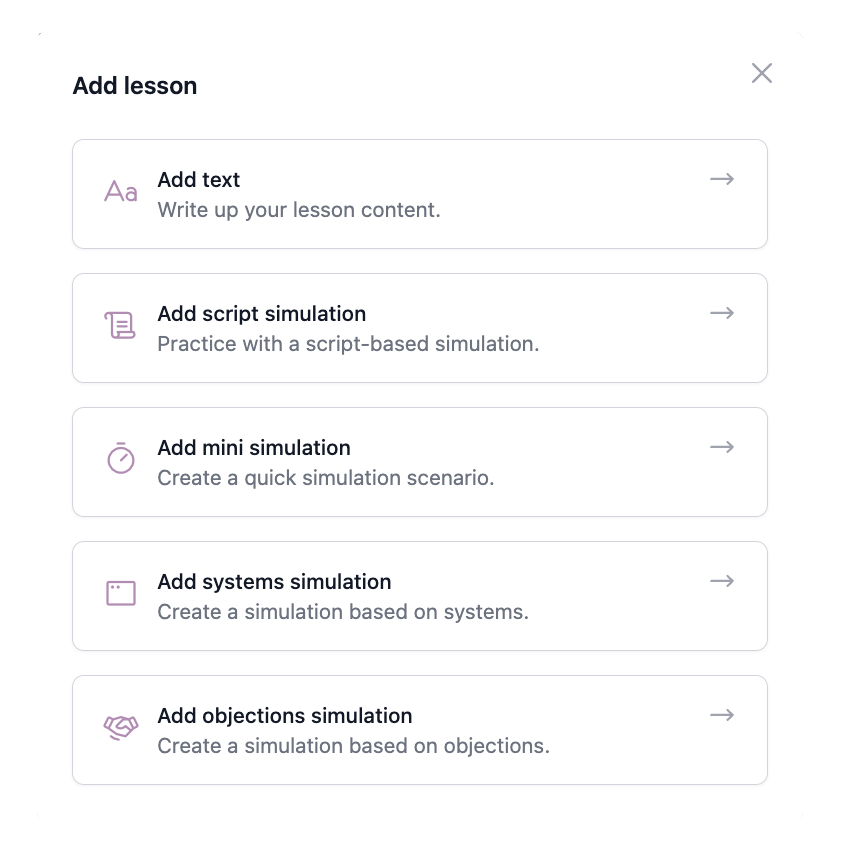
Task: Click the arrow on Add mini simulation
Action: [x=722, y=448]
